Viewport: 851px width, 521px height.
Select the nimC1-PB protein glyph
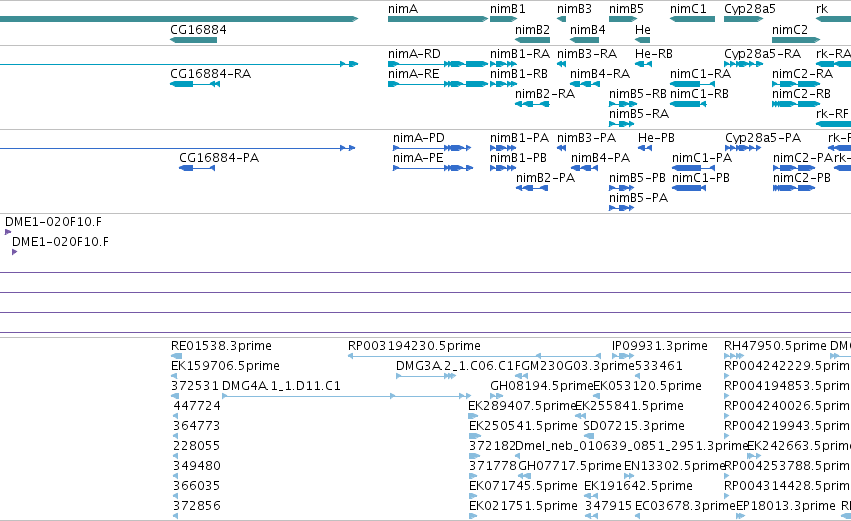[x=689, y=188]
